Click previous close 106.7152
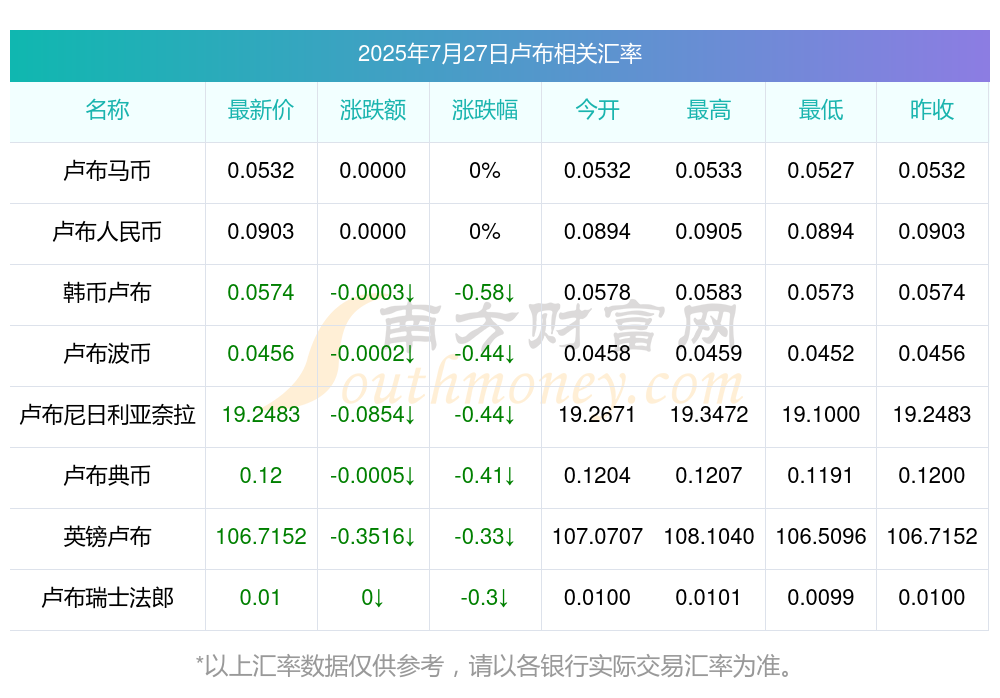The image size is (1000, 698). coord(932,537)
